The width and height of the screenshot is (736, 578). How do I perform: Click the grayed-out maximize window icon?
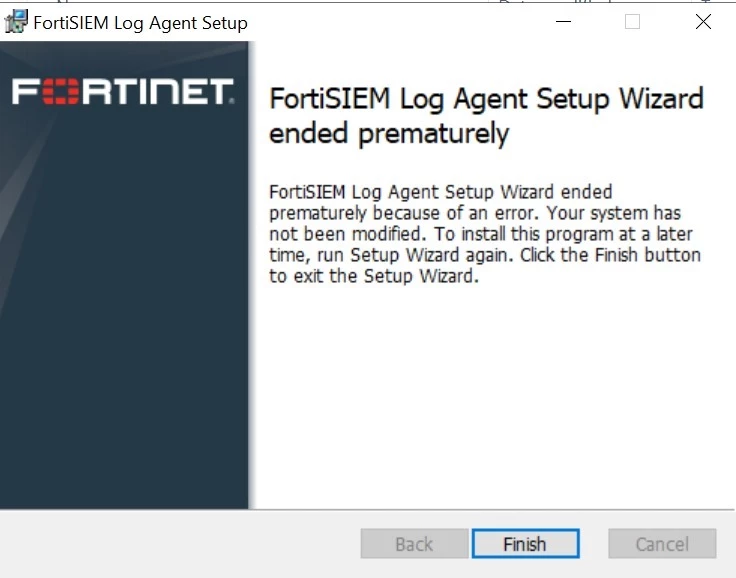pos(632,22)
